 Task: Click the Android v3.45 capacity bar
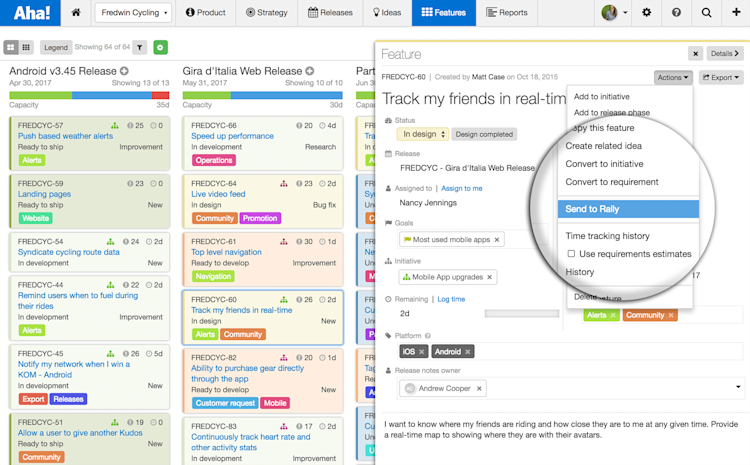(89, 95)
